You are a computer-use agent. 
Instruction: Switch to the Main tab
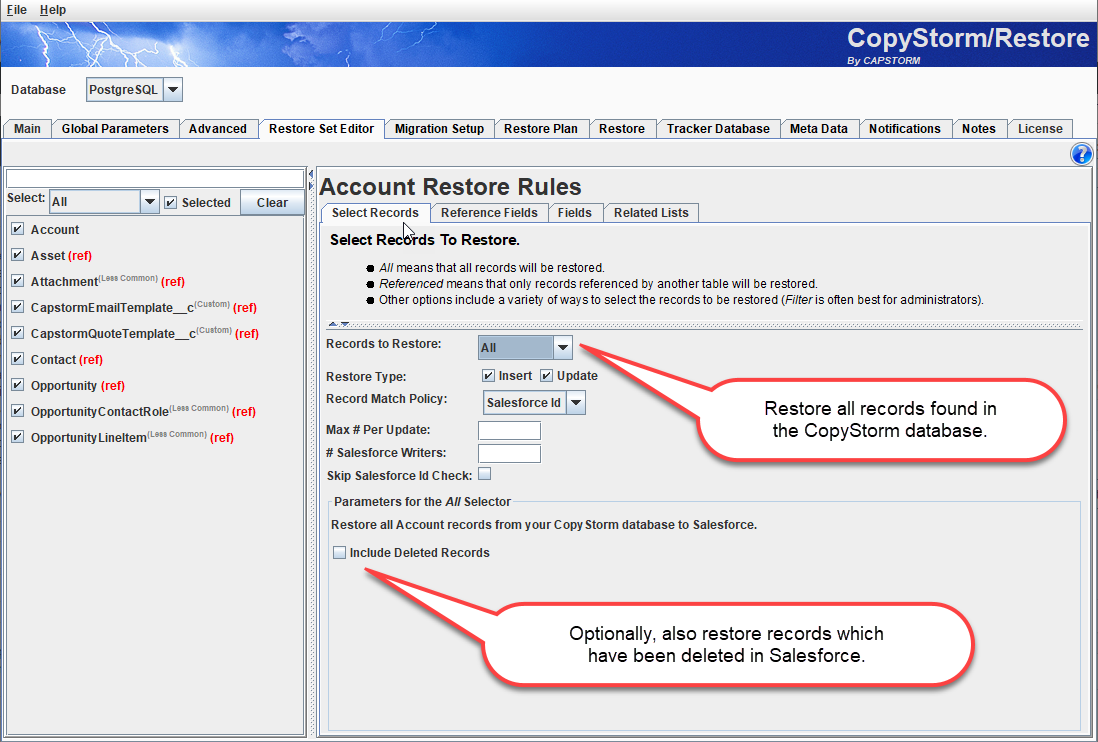click(27, 129)
